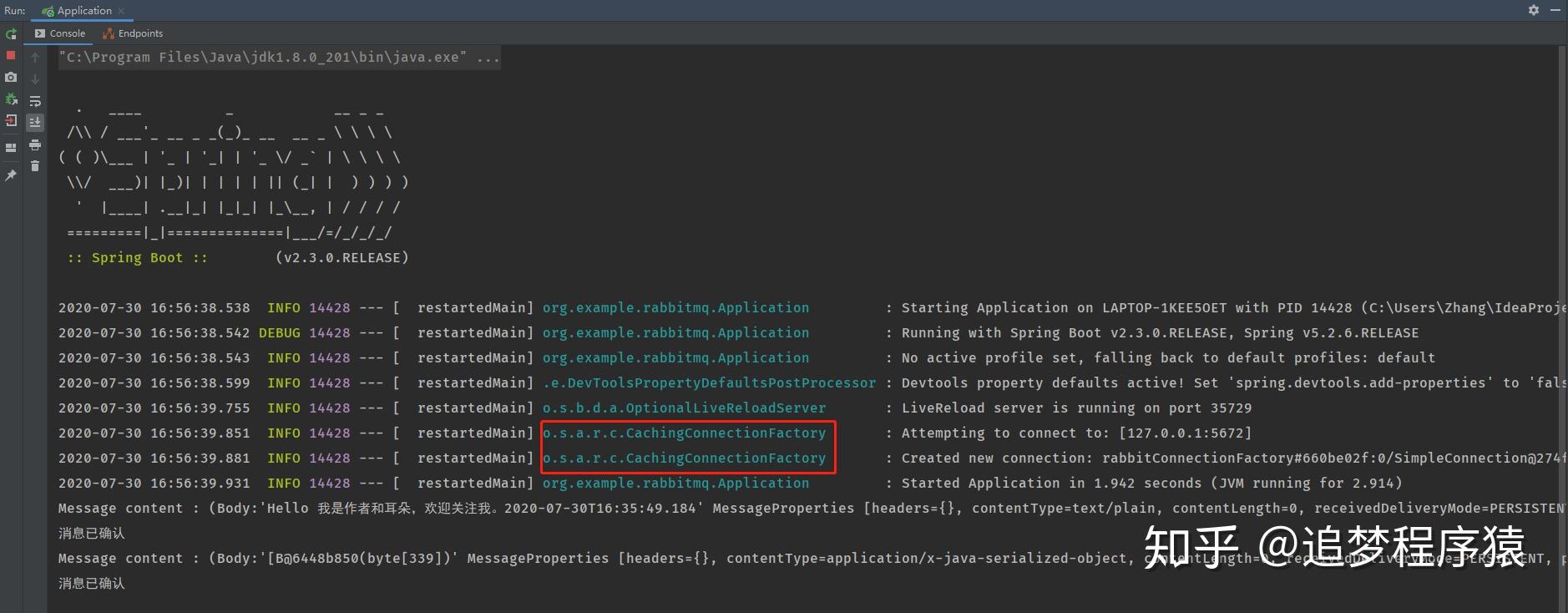Click the o.s.b.d.a.OptionalLiveReloadServer logger name

coord(684,408)
